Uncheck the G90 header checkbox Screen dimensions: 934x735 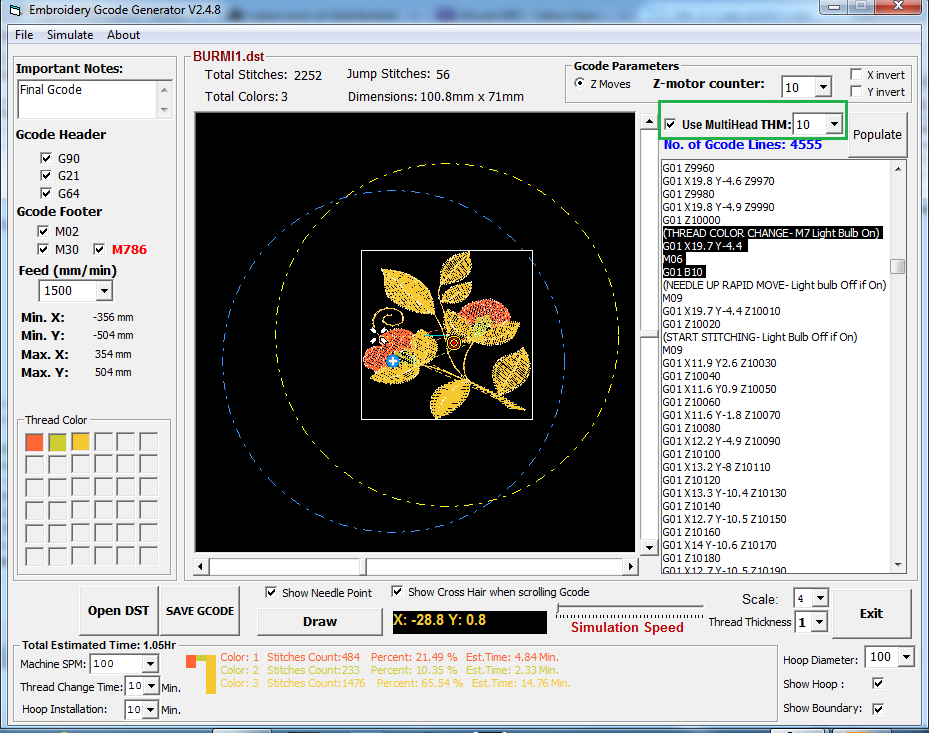(x=45, y=158)
